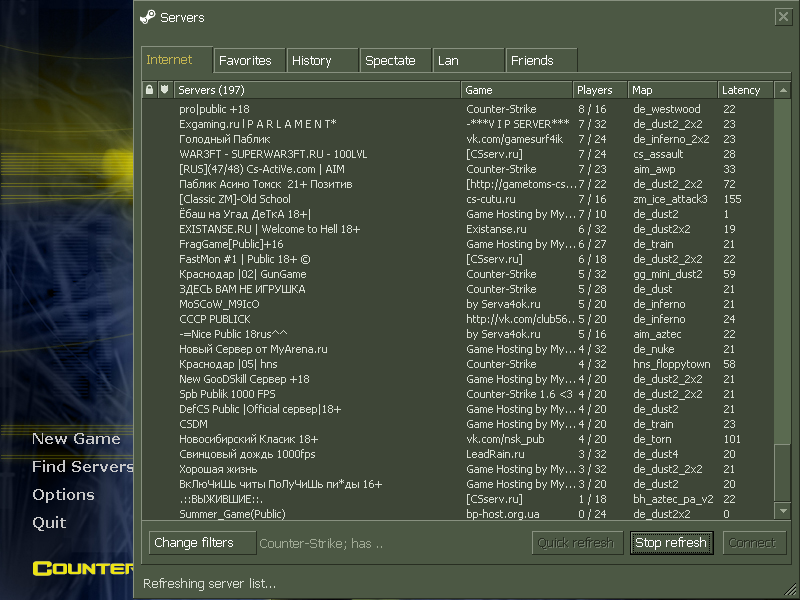Switch to the Favorites tab

(249, 61)
